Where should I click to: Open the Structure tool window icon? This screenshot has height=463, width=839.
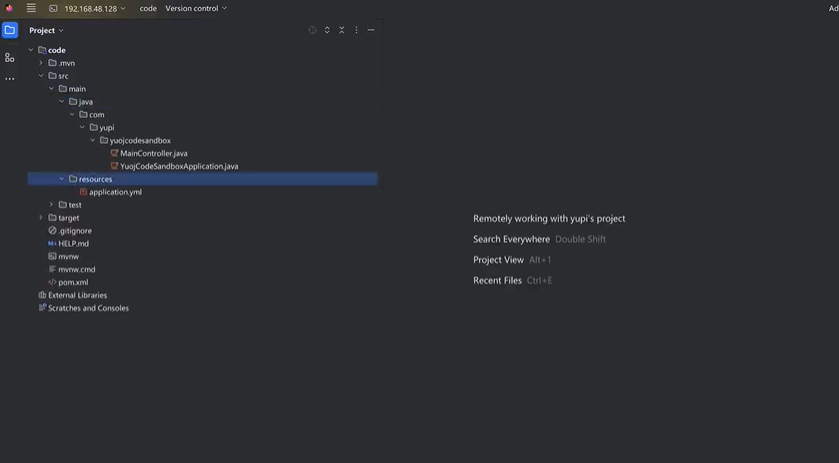10,57
